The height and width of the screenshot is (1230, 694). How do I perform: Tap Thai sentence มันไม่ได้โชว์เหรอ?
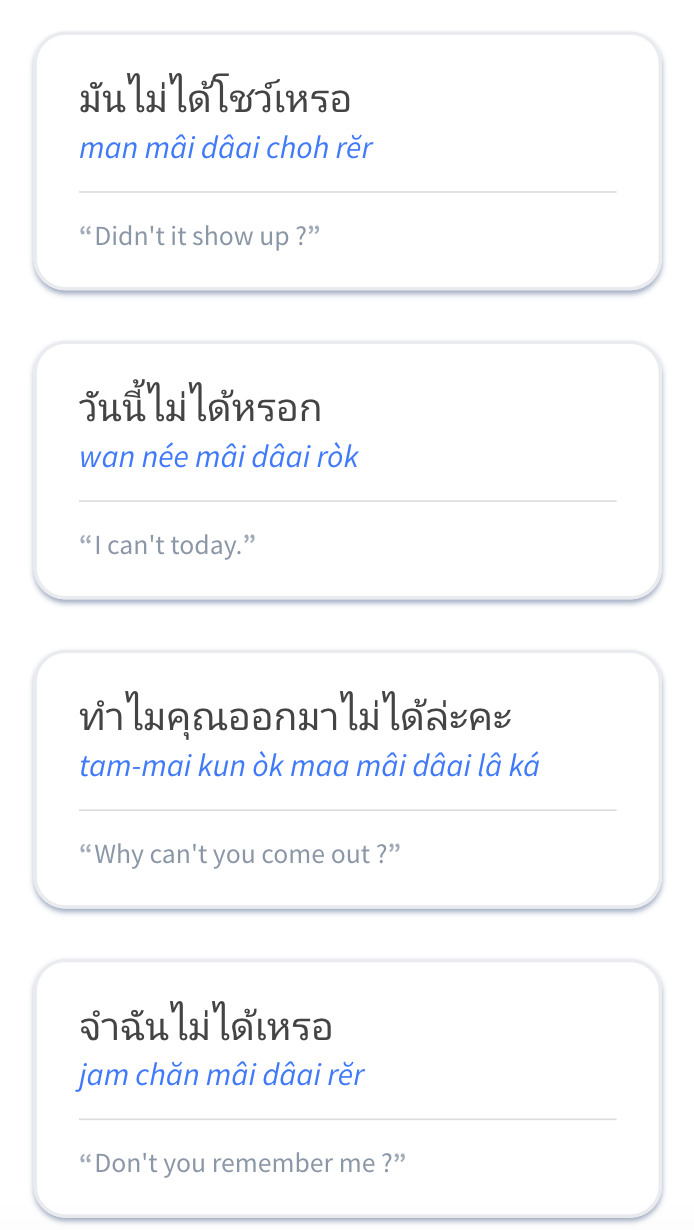pos(215,100)
